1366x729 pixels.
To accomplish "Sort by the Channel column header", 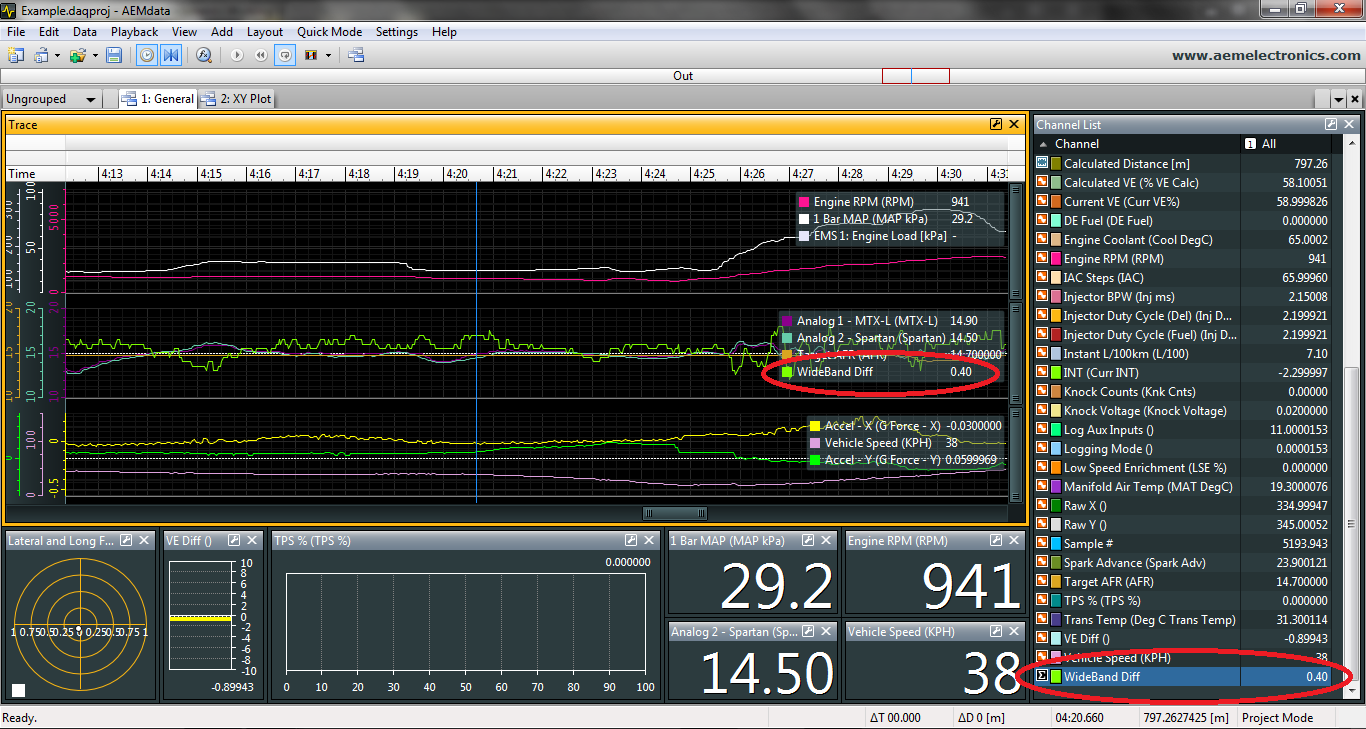I will point(1138,144).
